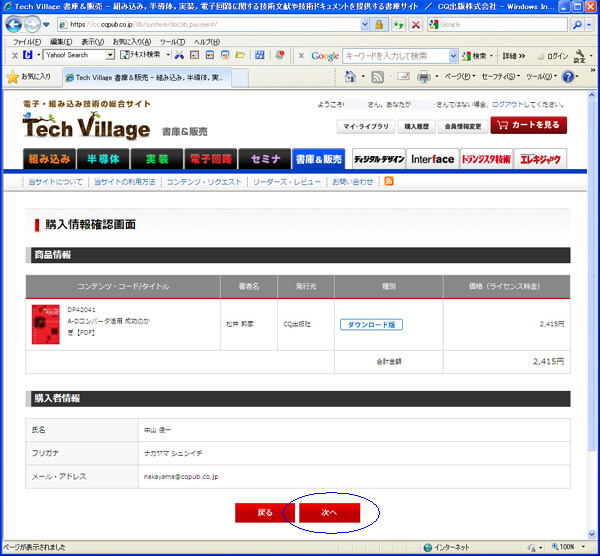Click the refresh page icon
600x556 pixels.
399,24
